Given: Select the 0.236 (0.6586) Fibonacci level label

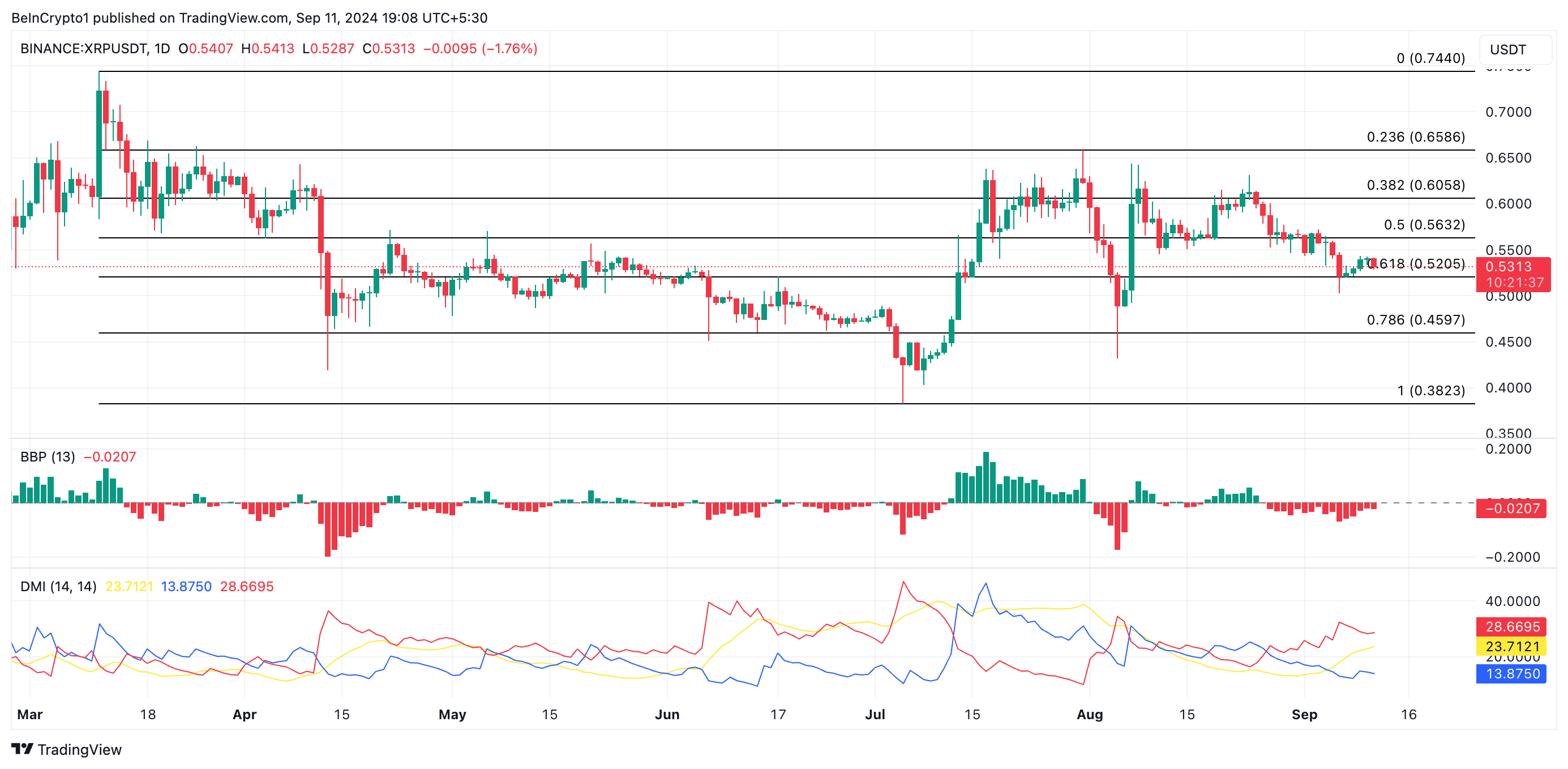Looking at the screenshot, I should coord(1415,137).
